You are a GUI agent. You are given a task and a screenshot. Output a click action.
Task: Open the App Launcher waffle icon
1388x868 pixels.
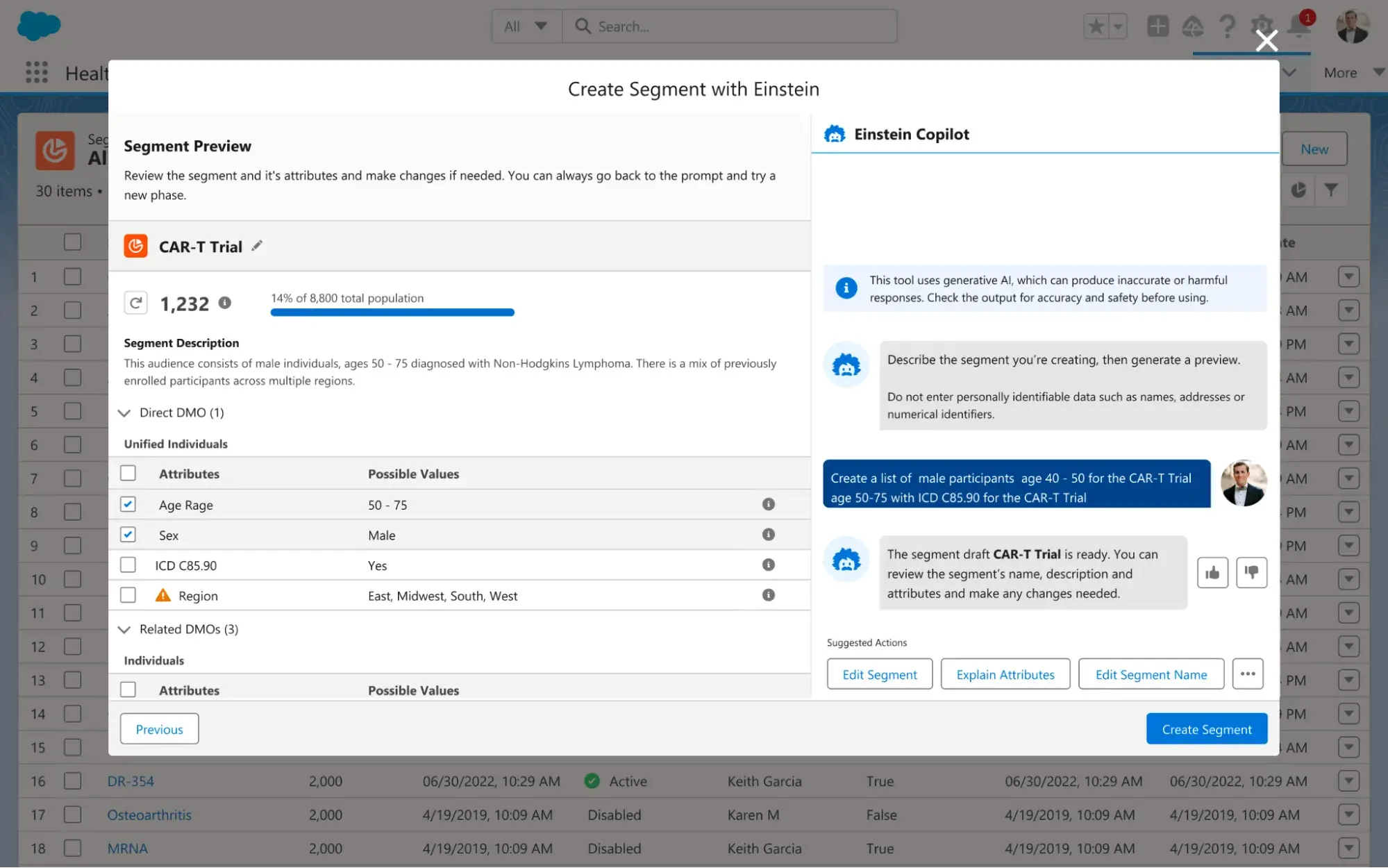tap(36, 72)
